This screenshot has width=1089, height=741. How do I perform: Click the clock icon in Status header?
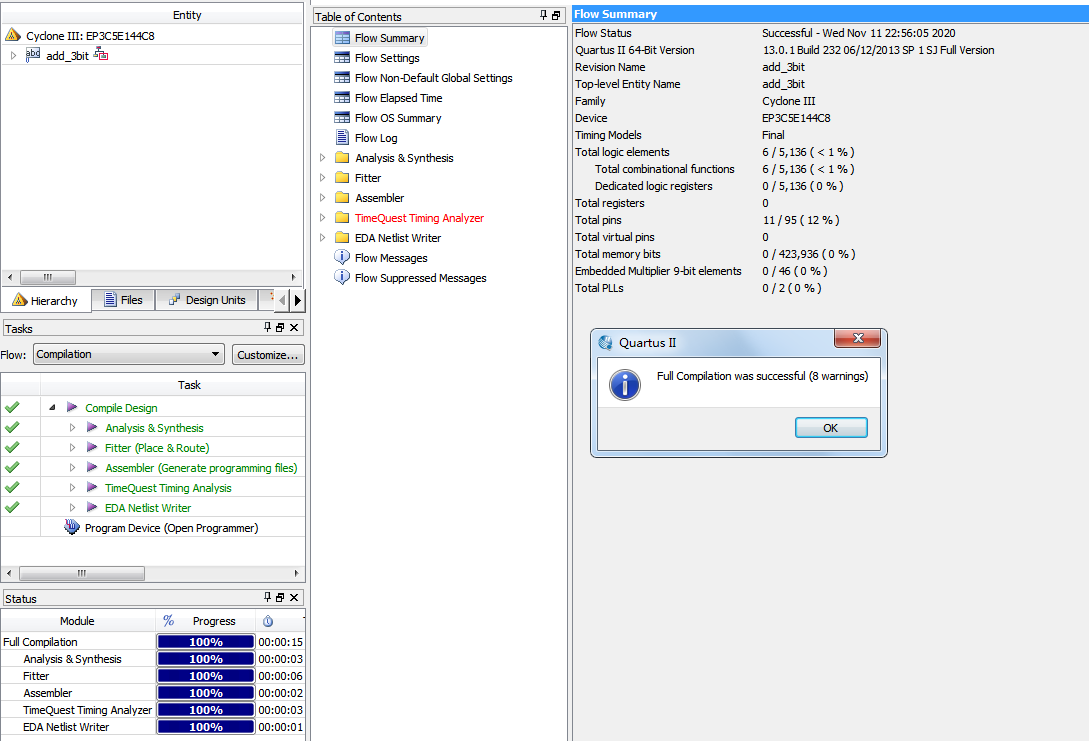[268, 621]
